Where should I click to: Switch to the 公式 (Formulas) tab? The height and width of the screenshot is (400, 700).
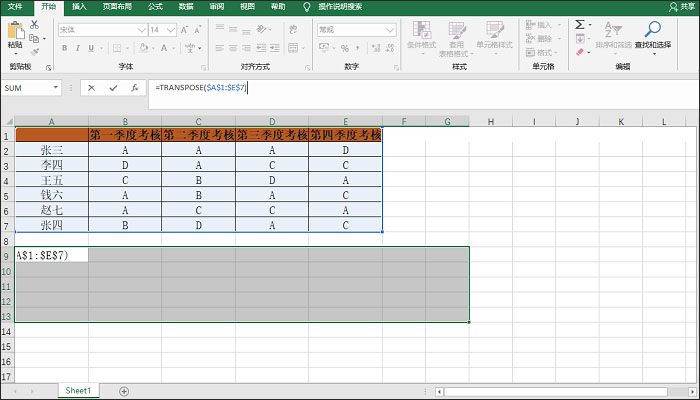(x=155, y=7)
